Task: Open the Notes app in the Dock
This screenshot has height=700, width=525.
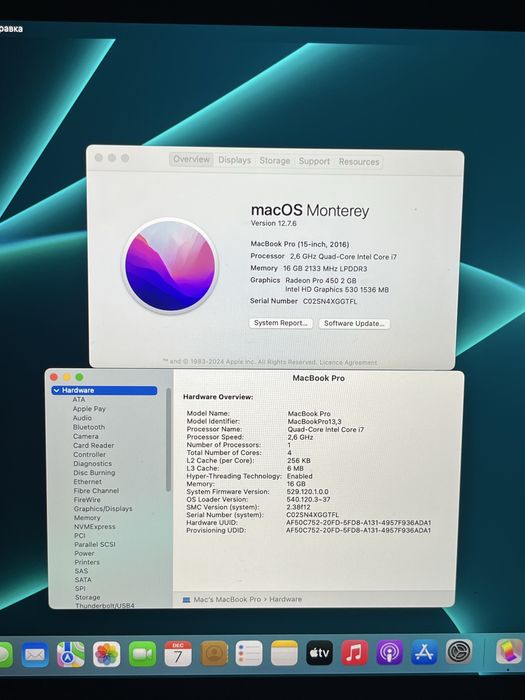Action: point(284,653)
